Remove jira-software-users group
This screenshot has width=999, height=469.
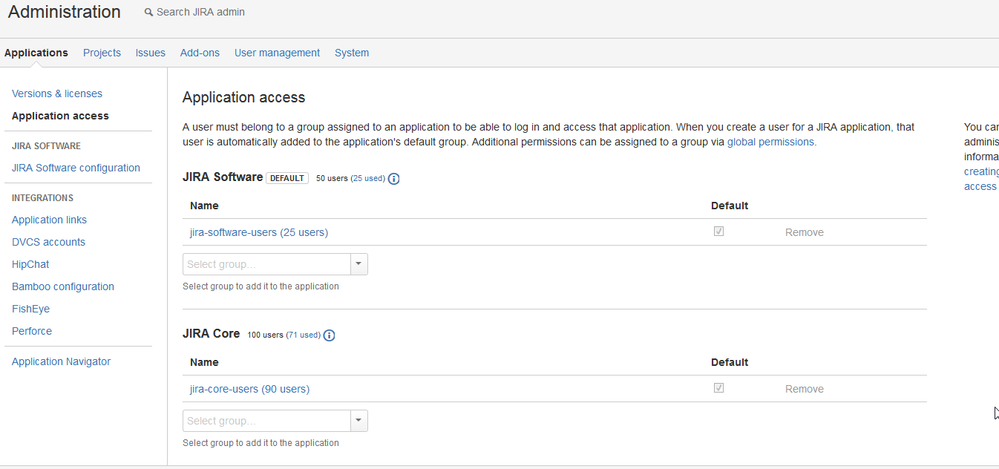click(x=804, y=233)
